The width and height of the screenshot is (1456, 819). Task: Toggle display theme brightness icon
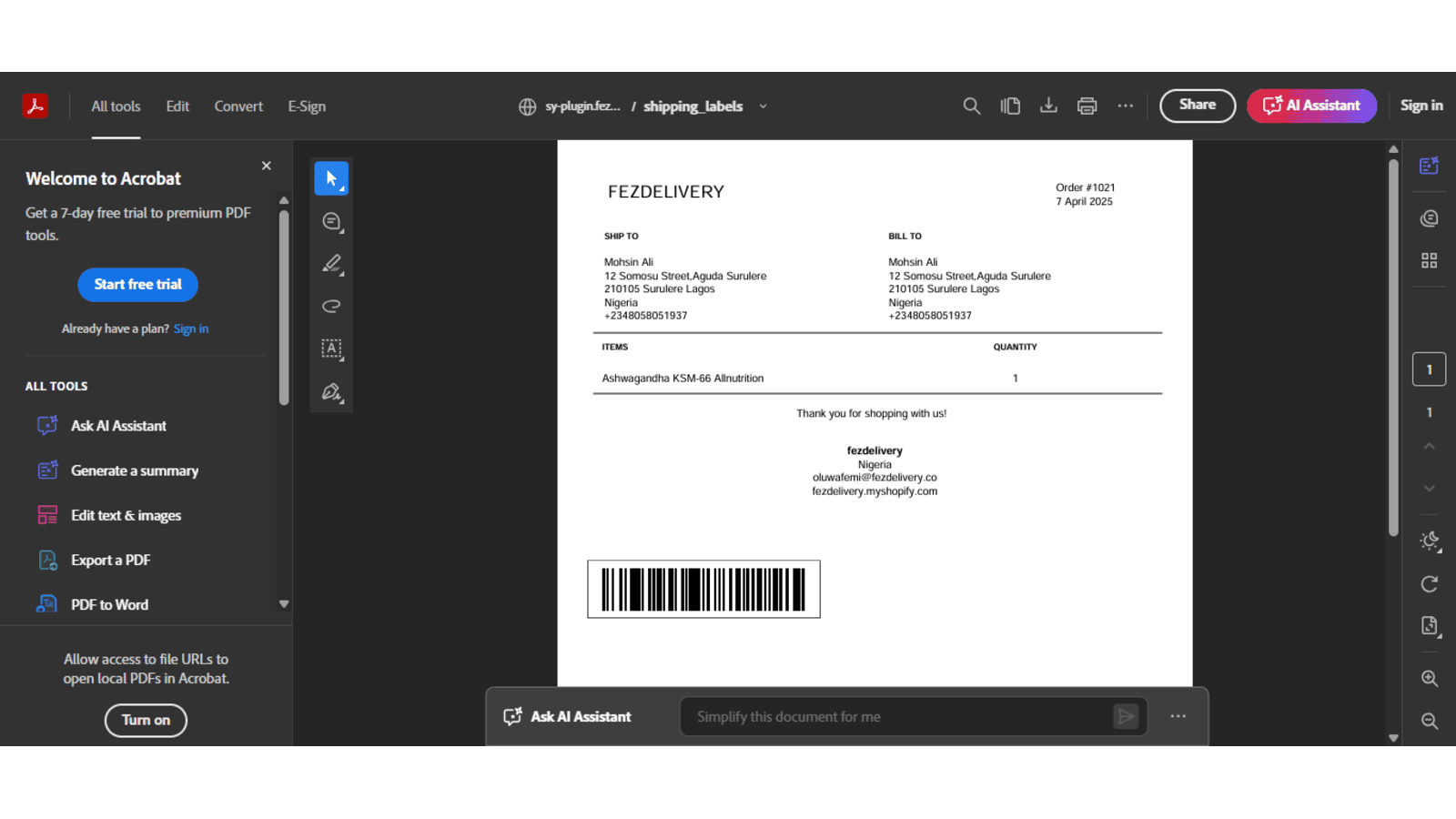pos(1430,541)
